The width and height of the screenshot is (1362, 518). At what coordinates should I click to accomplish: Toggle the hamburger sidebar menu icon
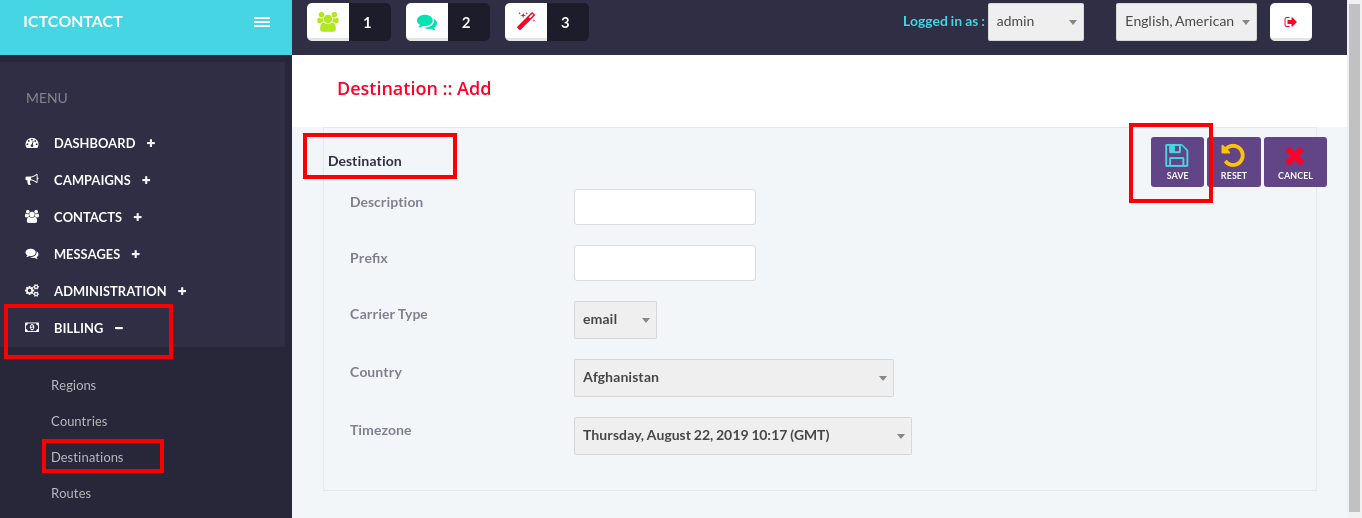262,22
